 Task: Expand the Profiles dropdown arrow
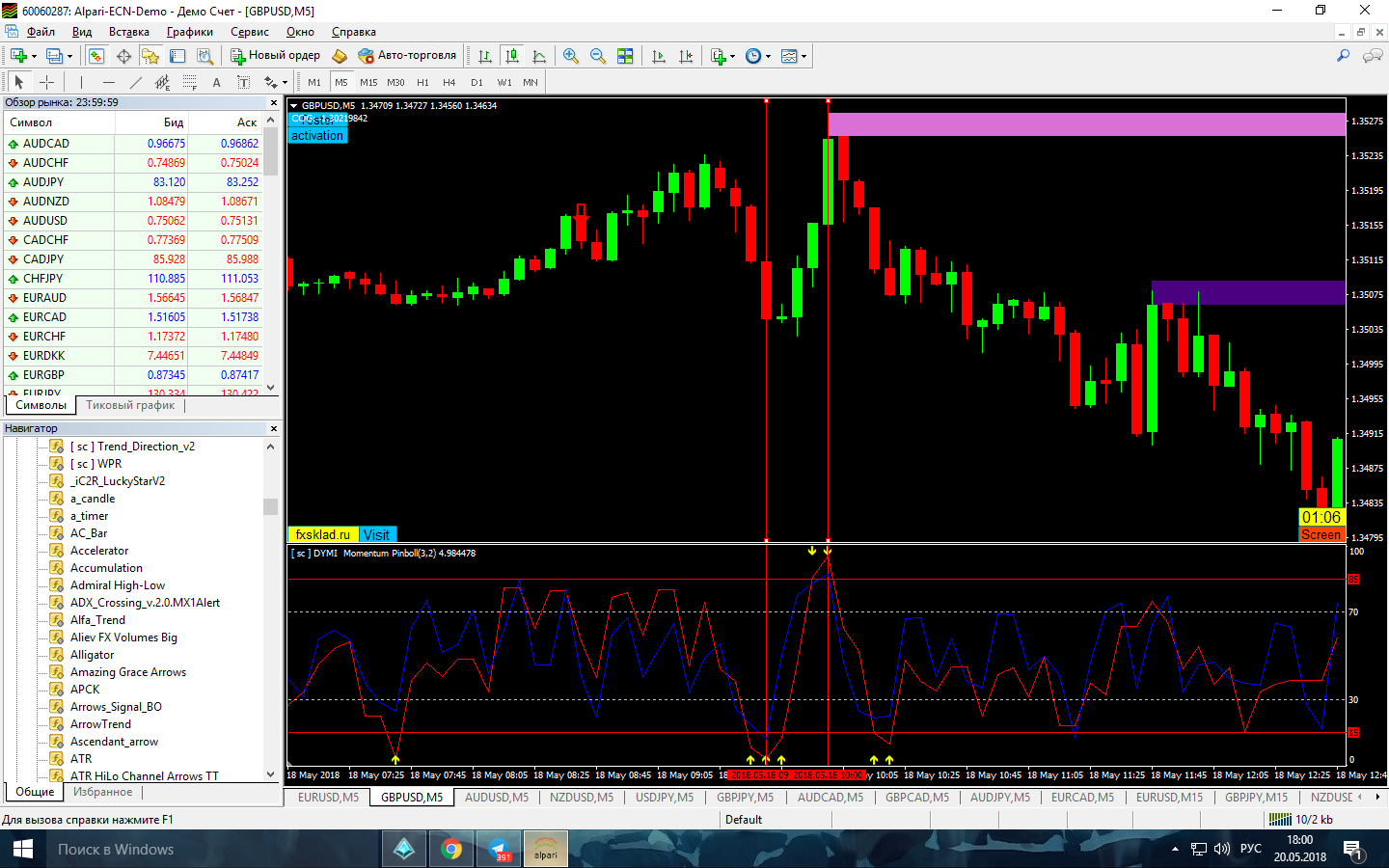tap(69, 57)
